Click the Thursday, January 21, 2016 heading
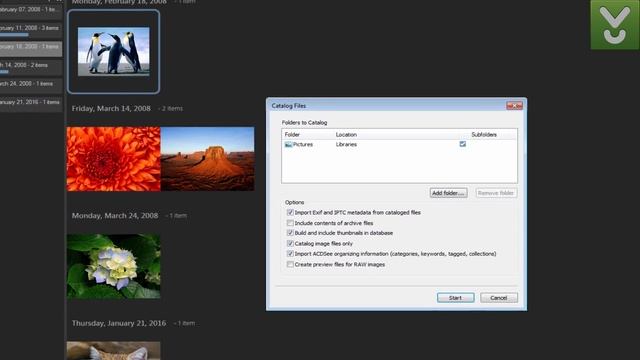 pyautogui.click(x=119, y=323)
